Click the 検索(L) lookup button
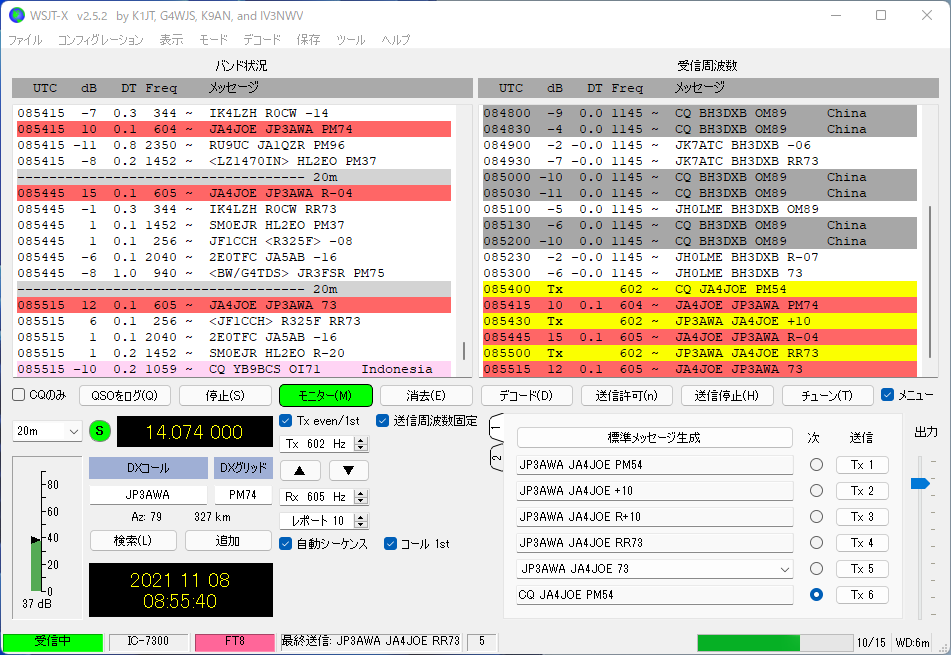951x655 pixels. (133, 540)
